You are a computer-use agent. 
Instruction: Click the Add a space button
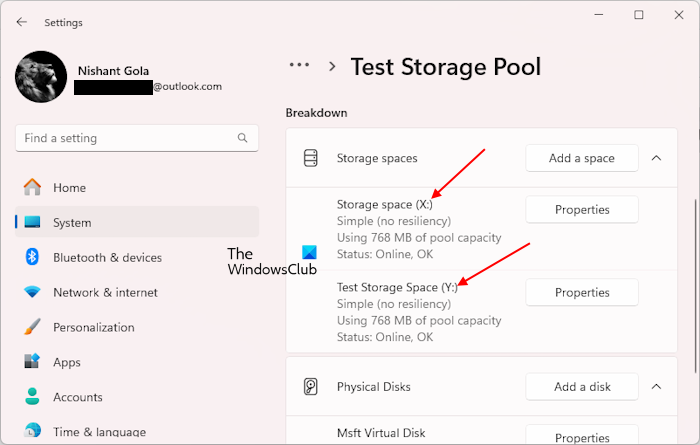(582, 158)
